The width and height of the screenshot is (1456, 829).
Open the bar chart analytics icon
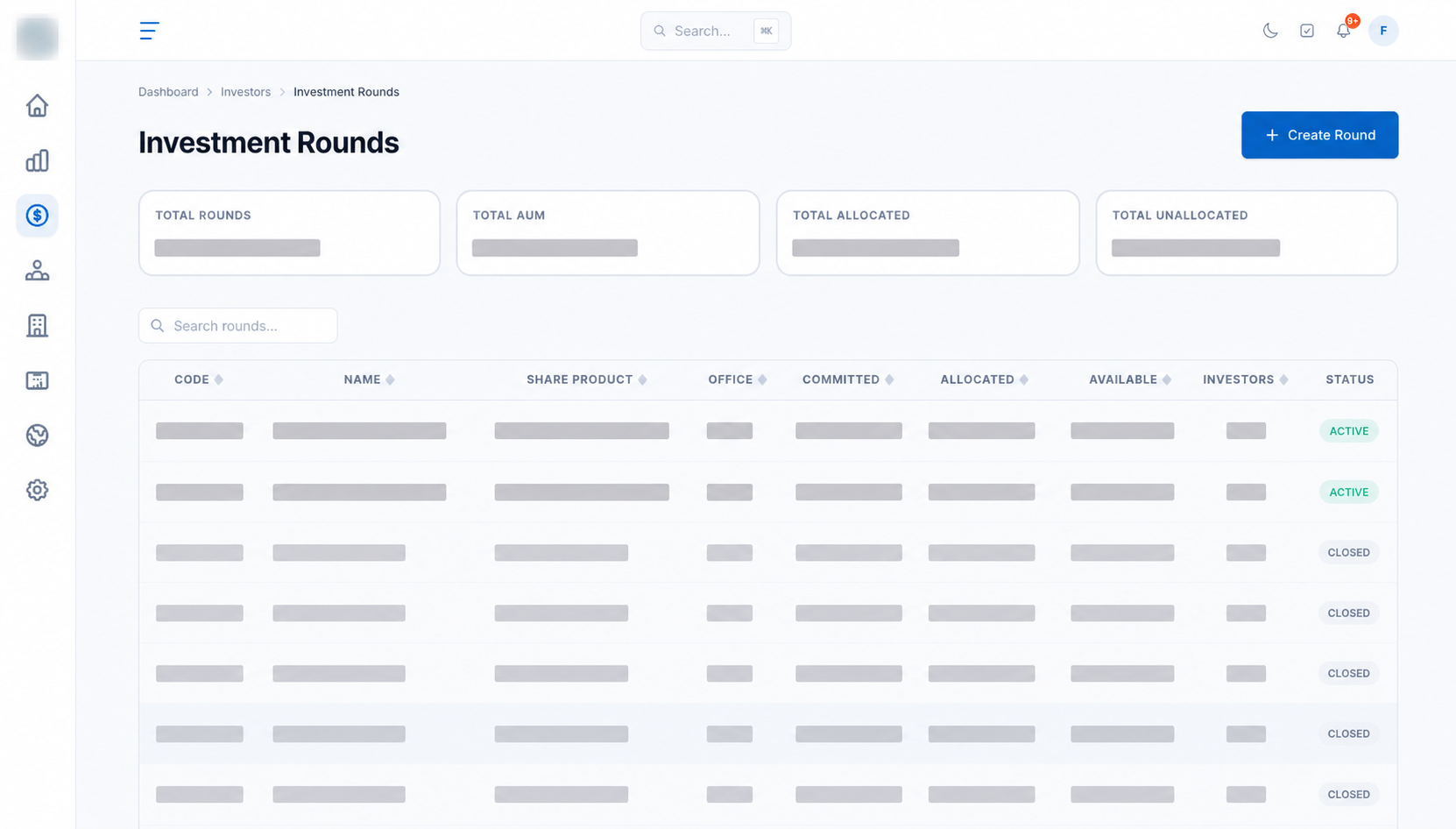(x=37, y=160)
